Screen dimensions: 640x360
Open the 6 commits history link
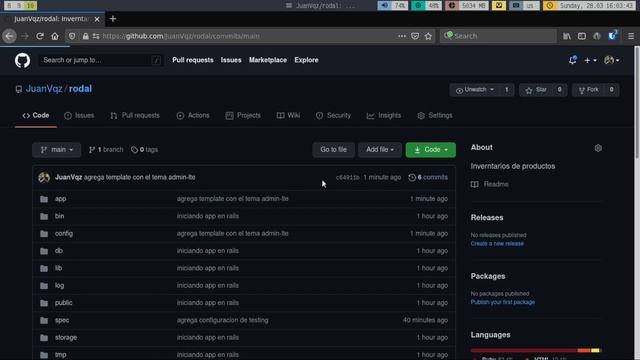point(428,177)
